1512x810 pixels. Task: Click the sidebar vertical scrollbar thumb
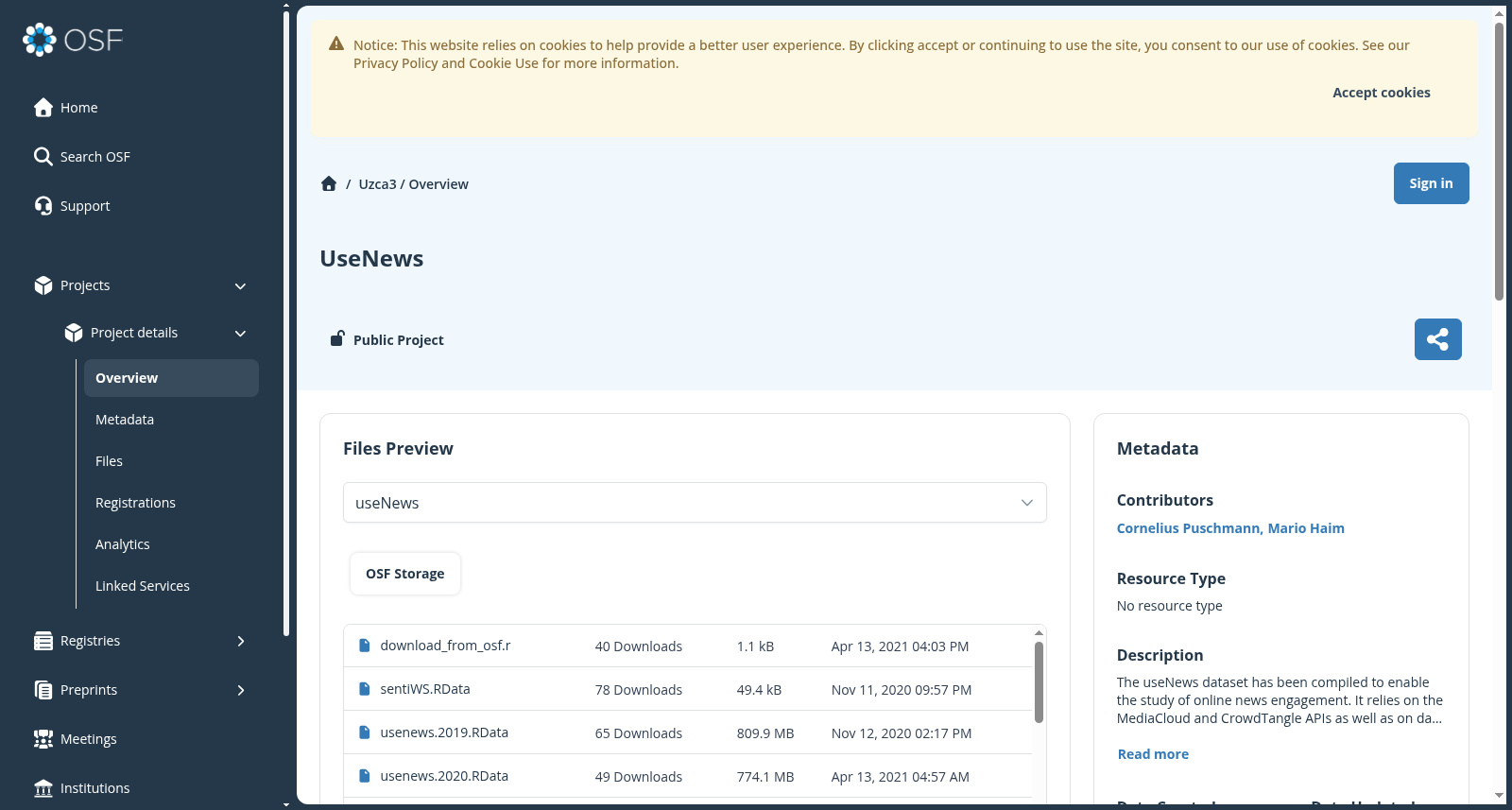286,323
